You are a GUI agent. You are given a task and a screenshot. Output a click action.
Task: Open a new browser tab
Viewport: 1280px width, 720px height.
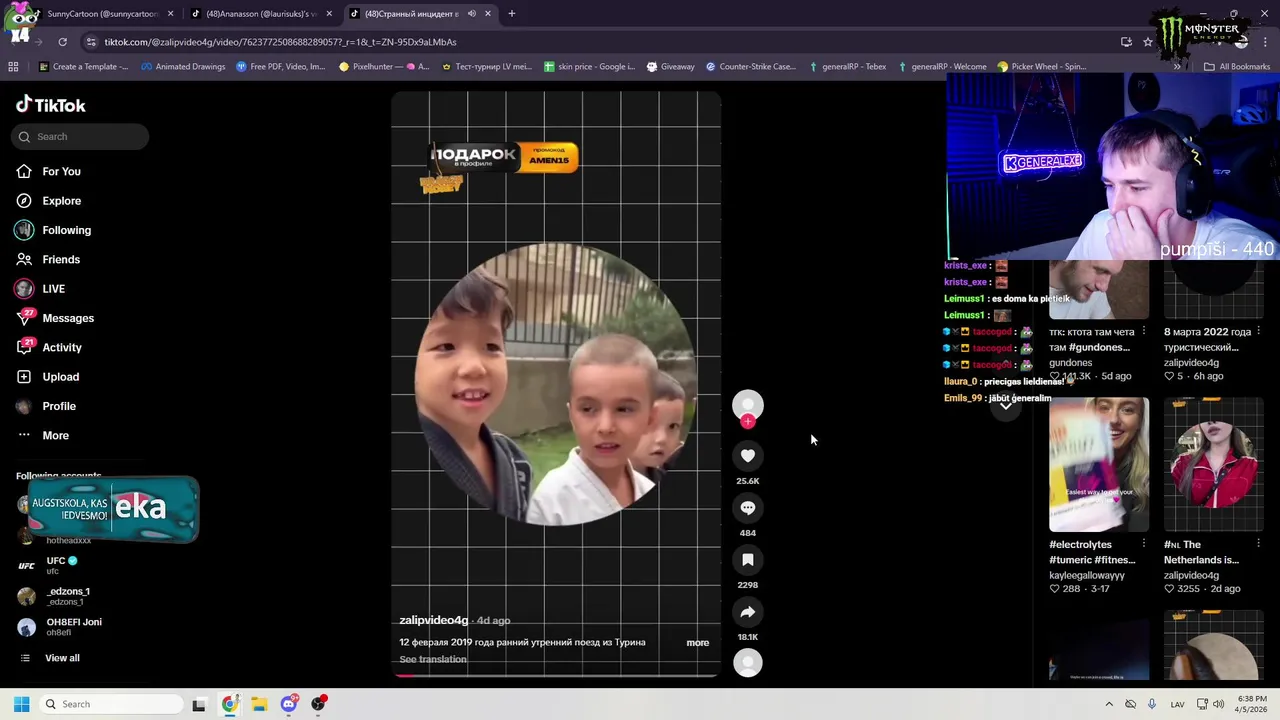pyautogui.click(x=512, y=14)
